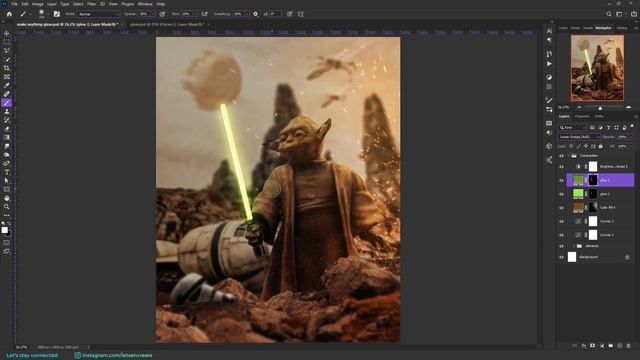This screenshot has width=640, height=360.
Task: Switch to the Color panel tab
Action: coord(563,28)
